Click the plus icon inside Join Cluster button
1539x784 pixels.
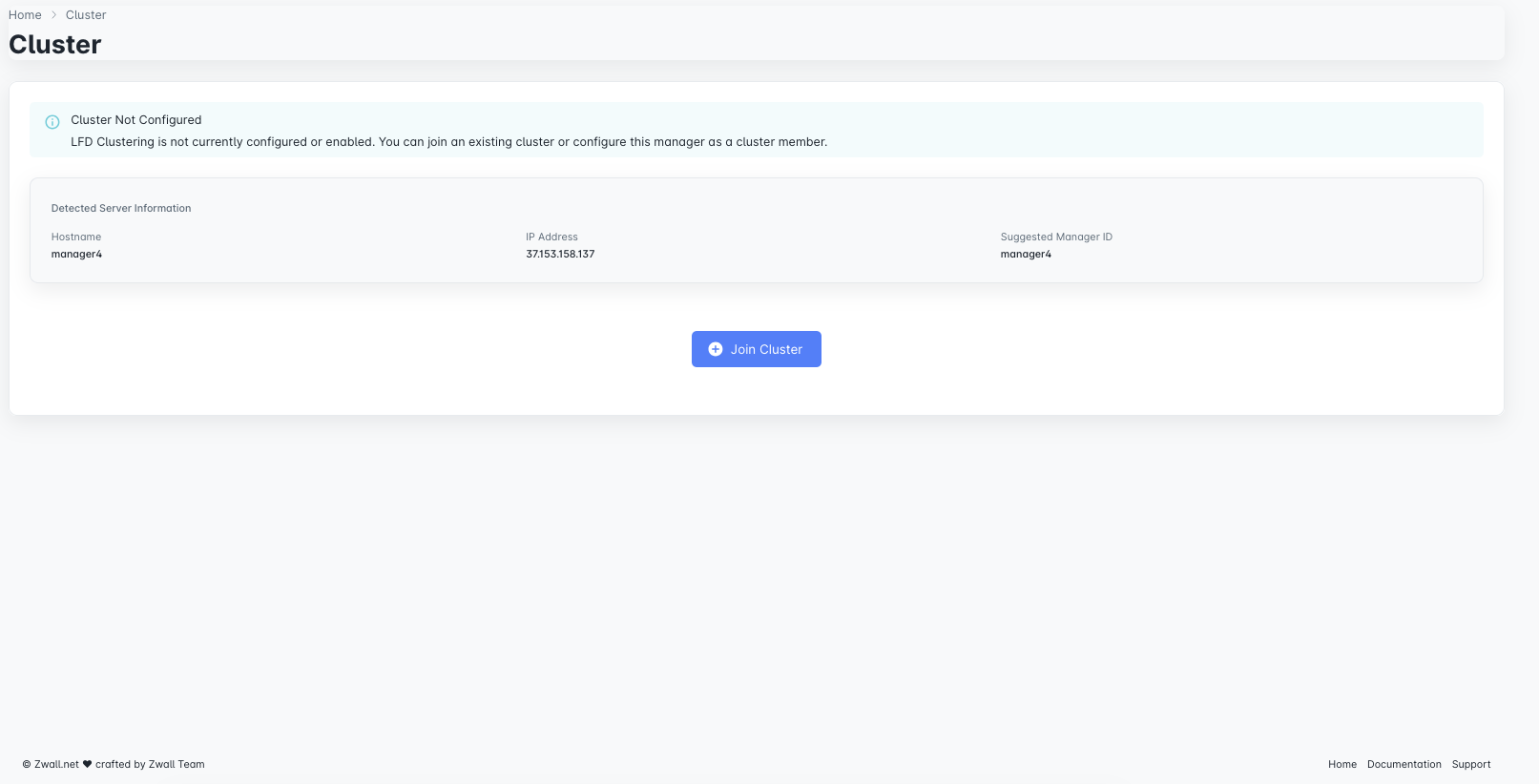click(x=716, y=349)
